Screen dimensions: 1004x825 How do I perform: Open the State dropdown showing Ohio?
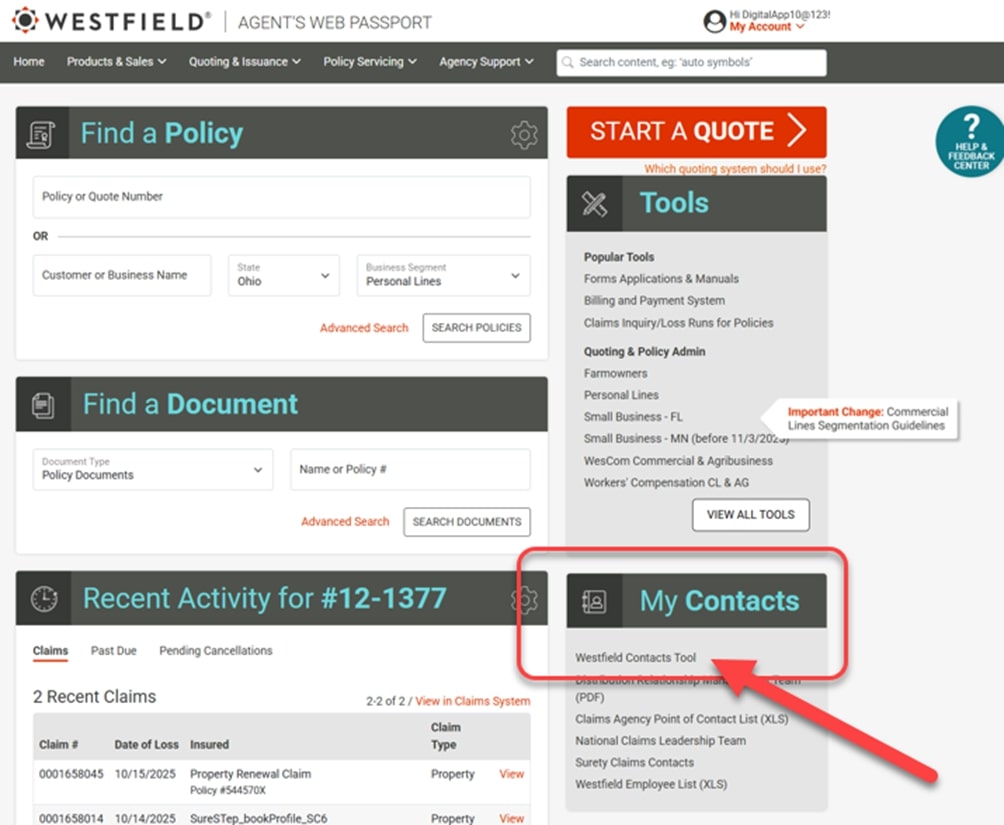point(284,275)
